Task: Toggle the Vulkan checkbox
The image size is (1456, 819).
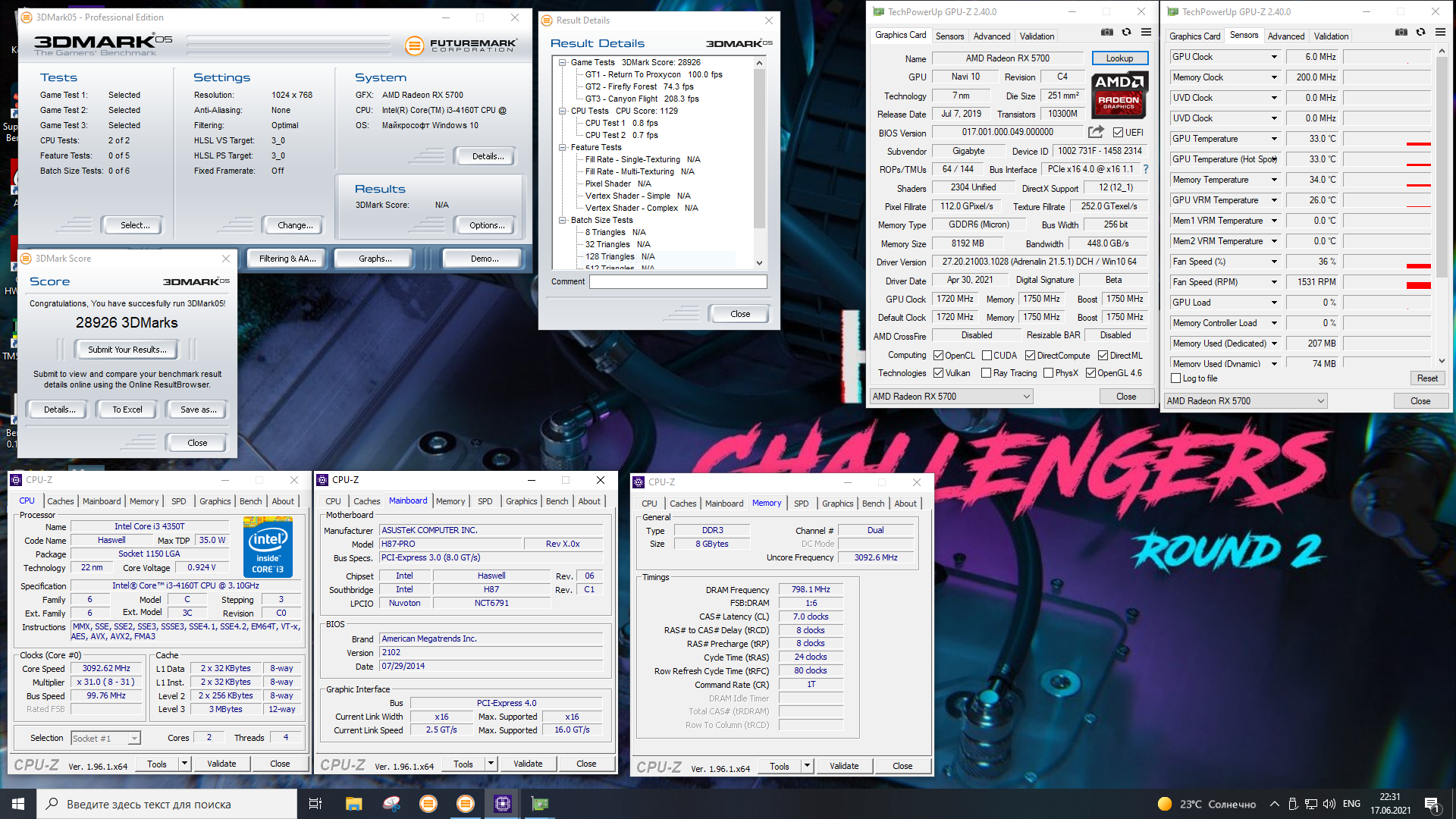Action: 939,373
